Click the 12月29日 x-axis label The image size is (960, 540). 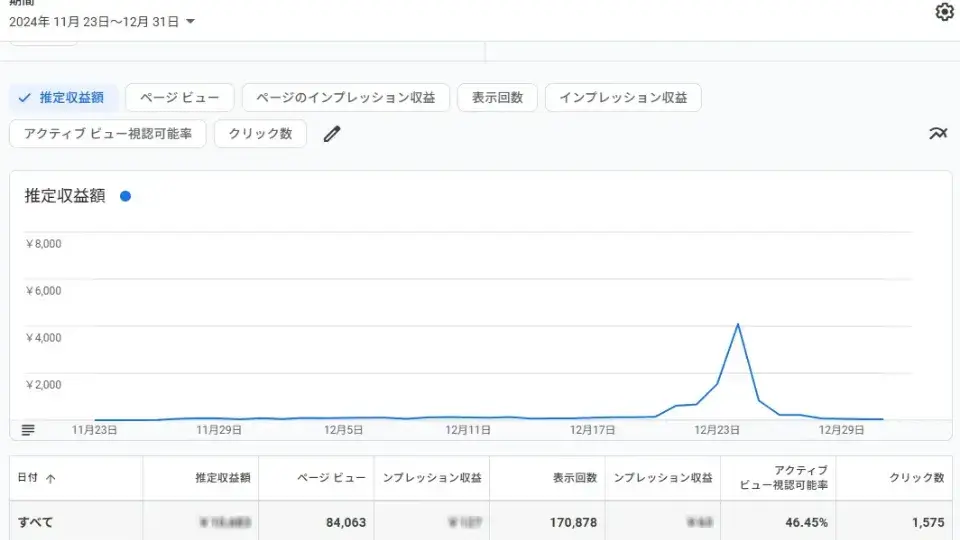coord(841,430)
